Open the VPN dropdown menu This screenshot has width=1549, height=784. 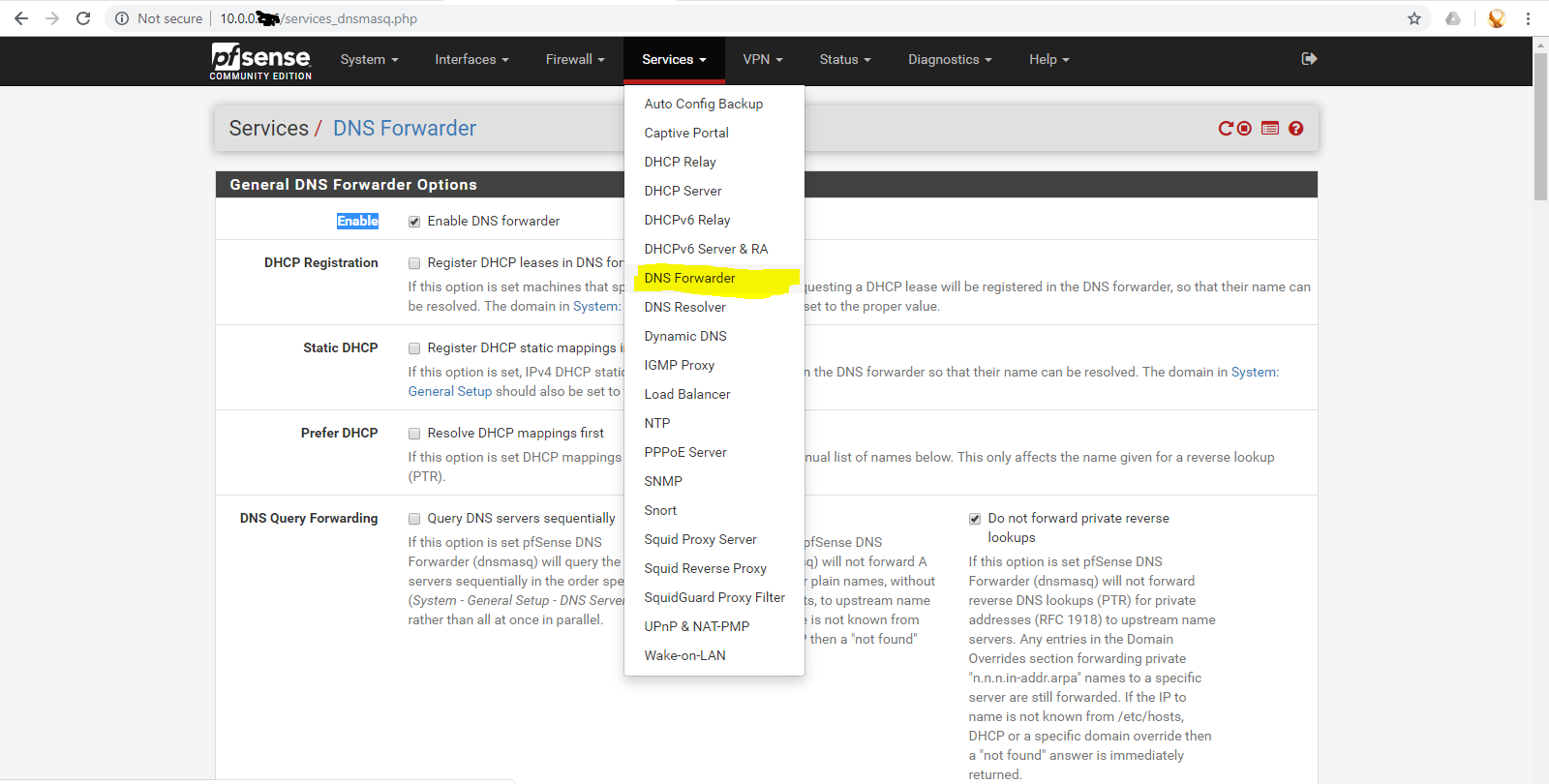763,60
